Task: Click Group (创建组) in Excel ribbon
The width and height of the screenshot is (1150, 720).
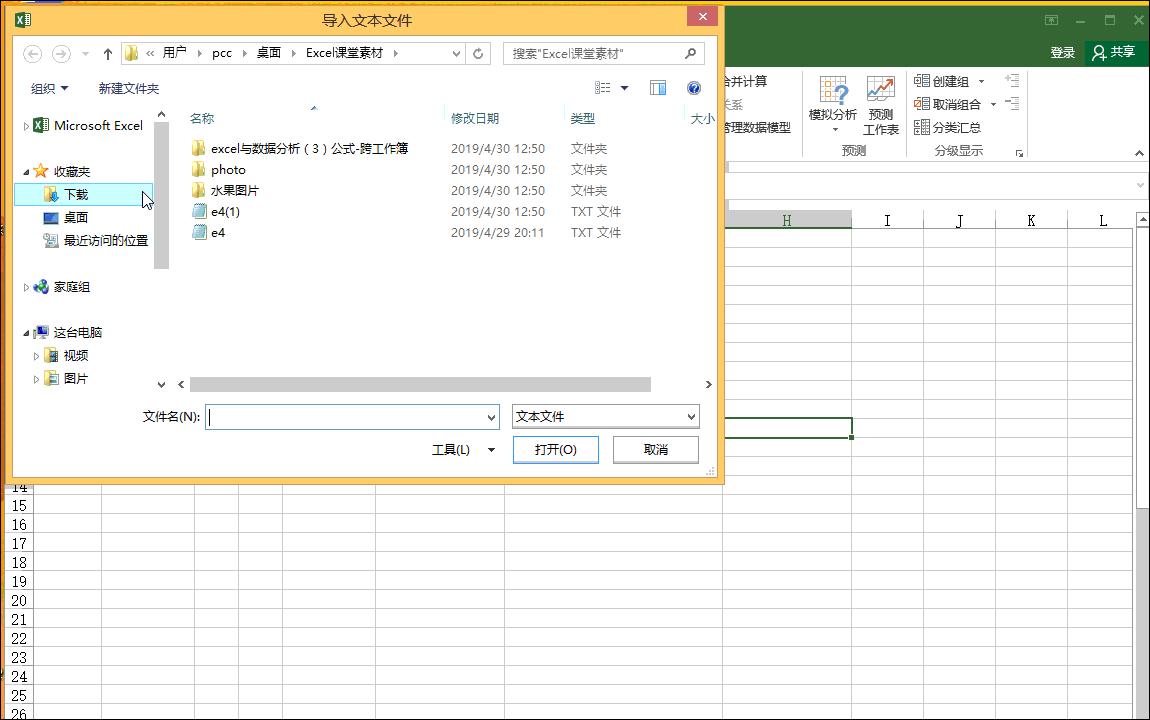Action: (942, 81)
